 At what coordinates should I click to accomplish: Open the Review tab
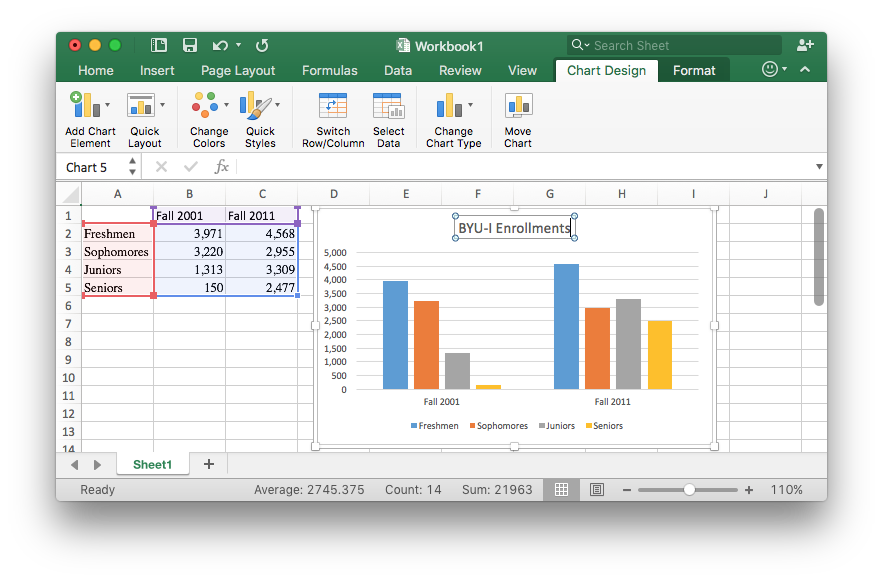pyautogui.click(x=460, y=70)
